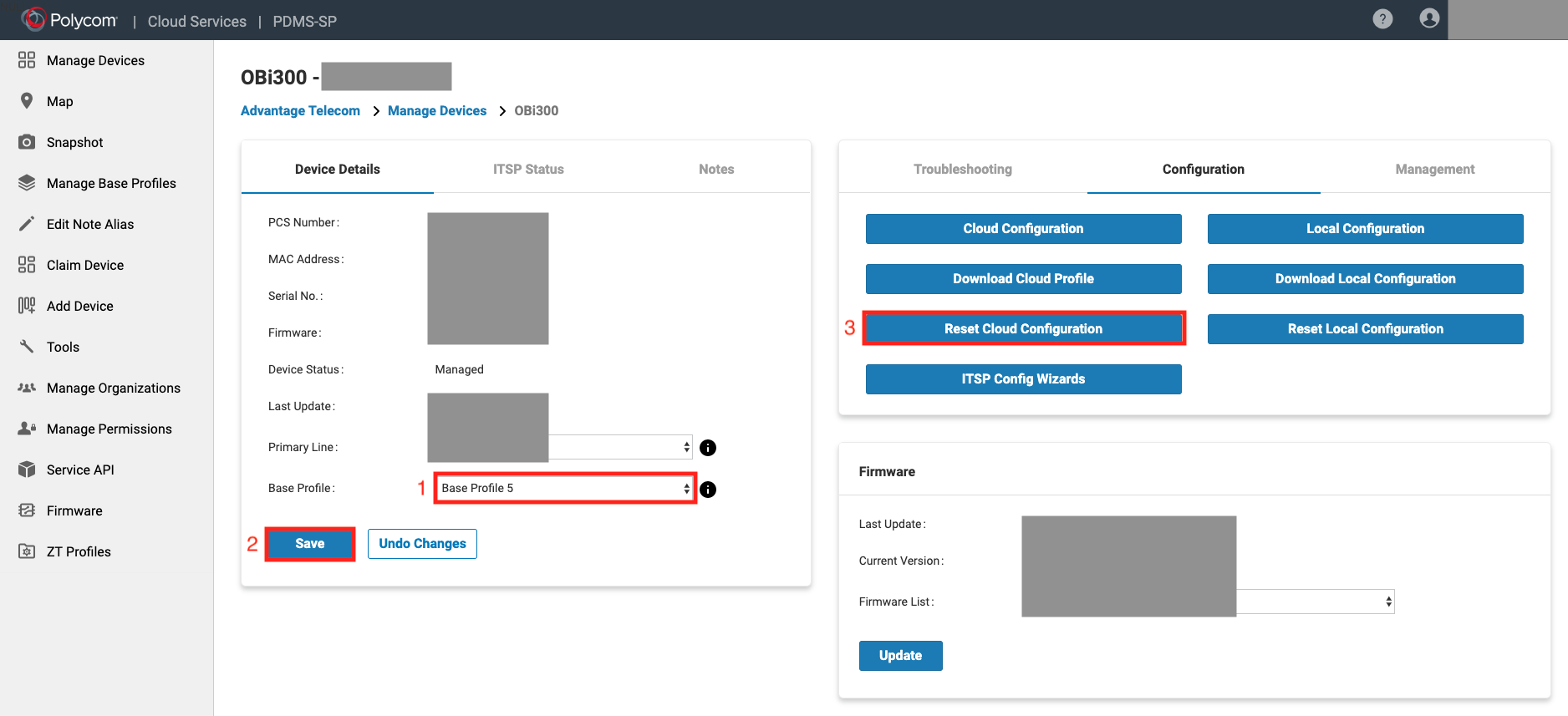The width and height of the screenshot is (1568, 716).
Task: Open Snapshot in the sidebar
Action: (x=74, y=142)
